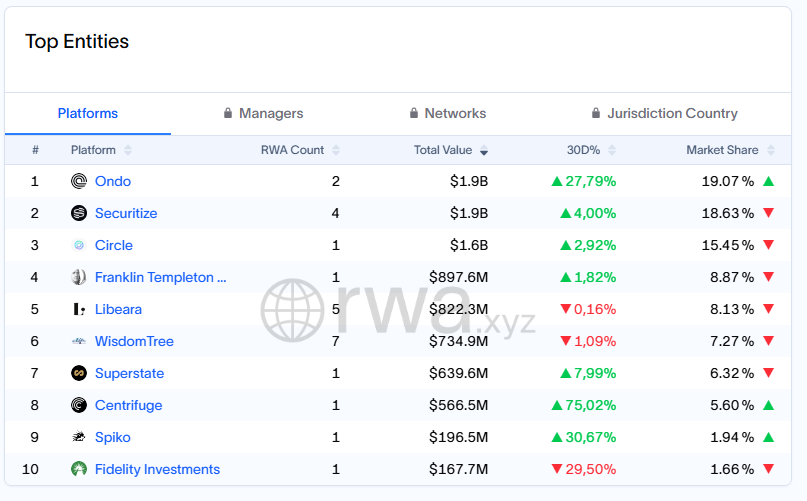Sort by Market Share column arrows

(770, 150)
